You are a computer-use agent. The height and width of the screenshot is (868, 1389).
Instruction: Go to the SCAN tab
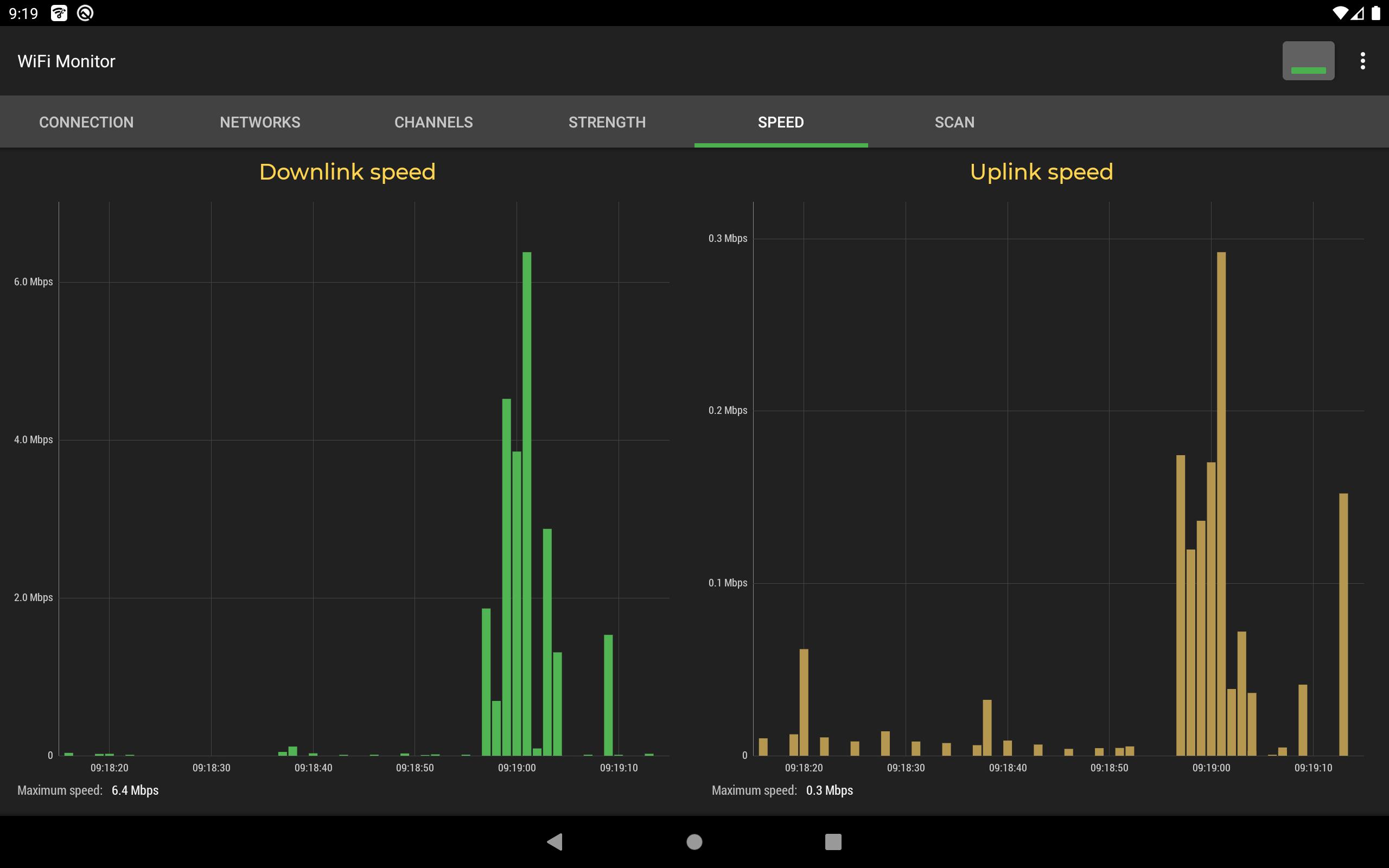point(954,122)
